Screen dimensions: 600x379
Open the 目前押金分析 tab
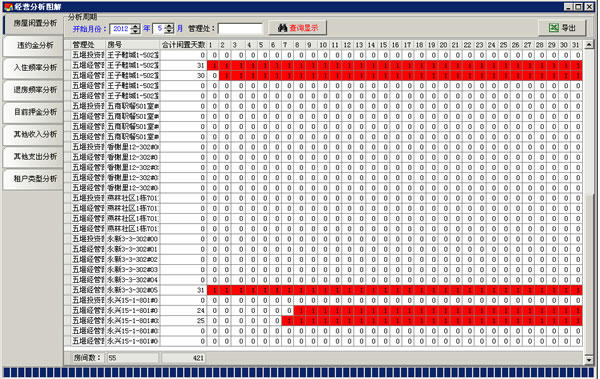[x=33, y=112]
